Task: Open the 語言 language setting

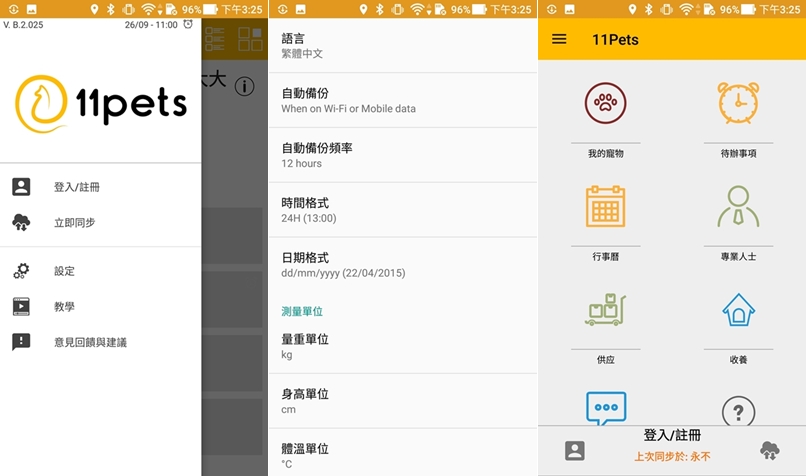Action: click(x=402, y=45)
